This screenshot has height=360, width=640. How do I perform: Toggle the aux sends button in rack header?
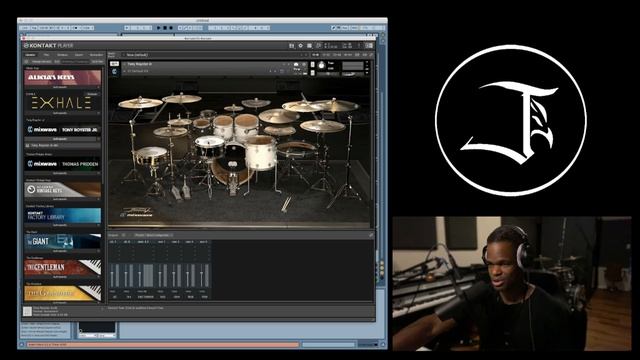364,55
